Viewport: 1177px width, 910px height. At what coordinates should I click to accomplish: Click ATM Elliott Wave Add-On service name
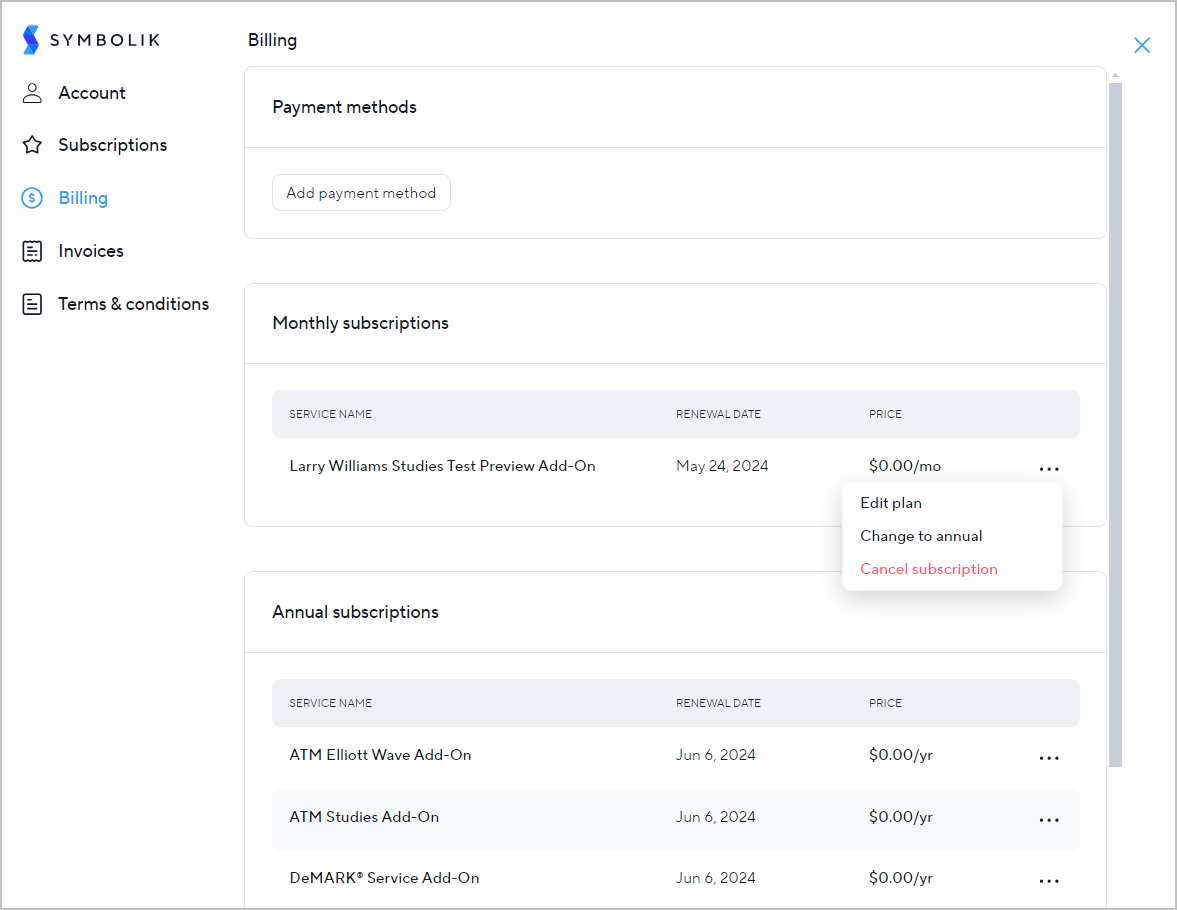[381, 755]
